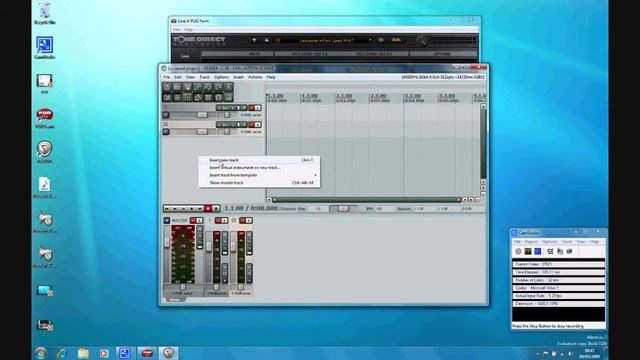
Task: Click playback rate slider in transport
Action: point(342,209)
